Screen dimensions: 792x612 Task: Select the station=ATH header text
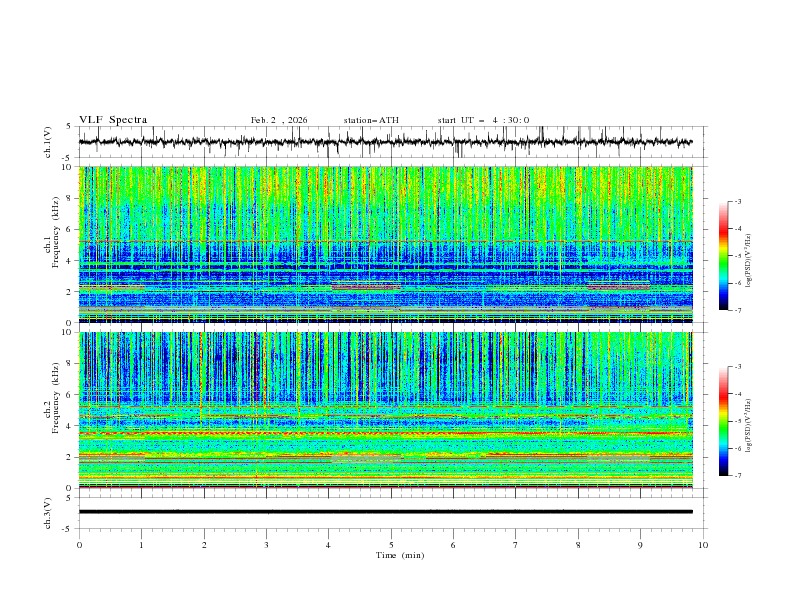[371, 120]
